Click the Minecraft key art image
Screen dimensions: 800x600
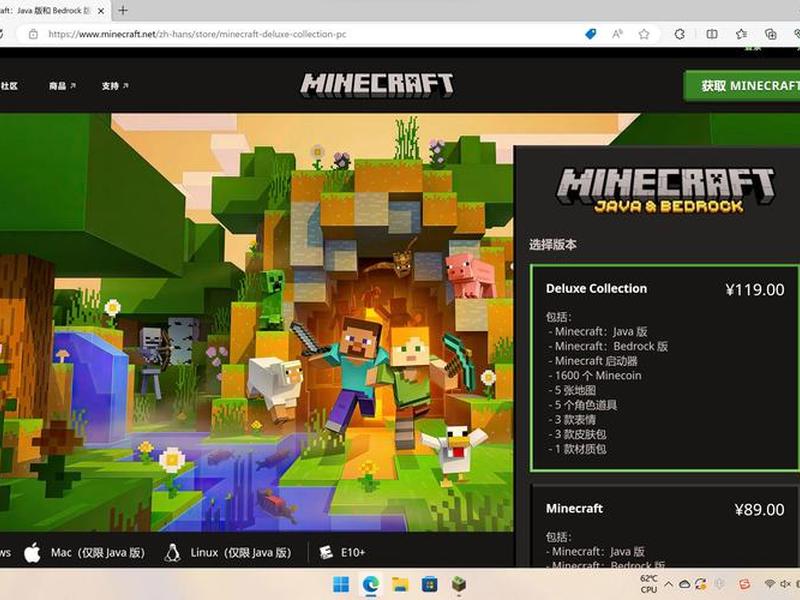(257, 322)
